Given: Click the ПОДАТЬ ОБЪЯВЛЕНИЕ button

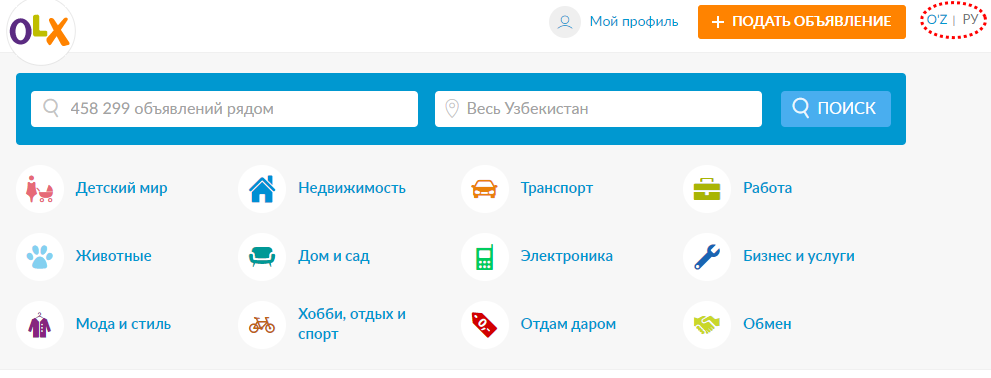Looking at the screenshot, I should point(801,22).
